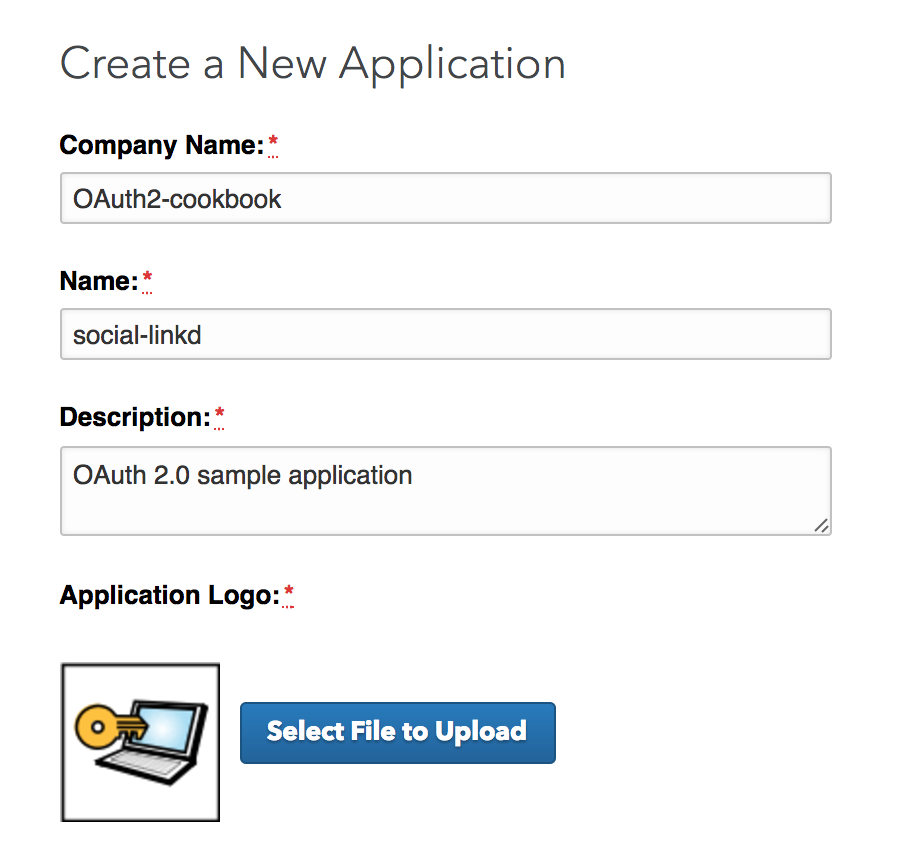Click the Name field label
This screenshot has width=906, height=856.
99,281
